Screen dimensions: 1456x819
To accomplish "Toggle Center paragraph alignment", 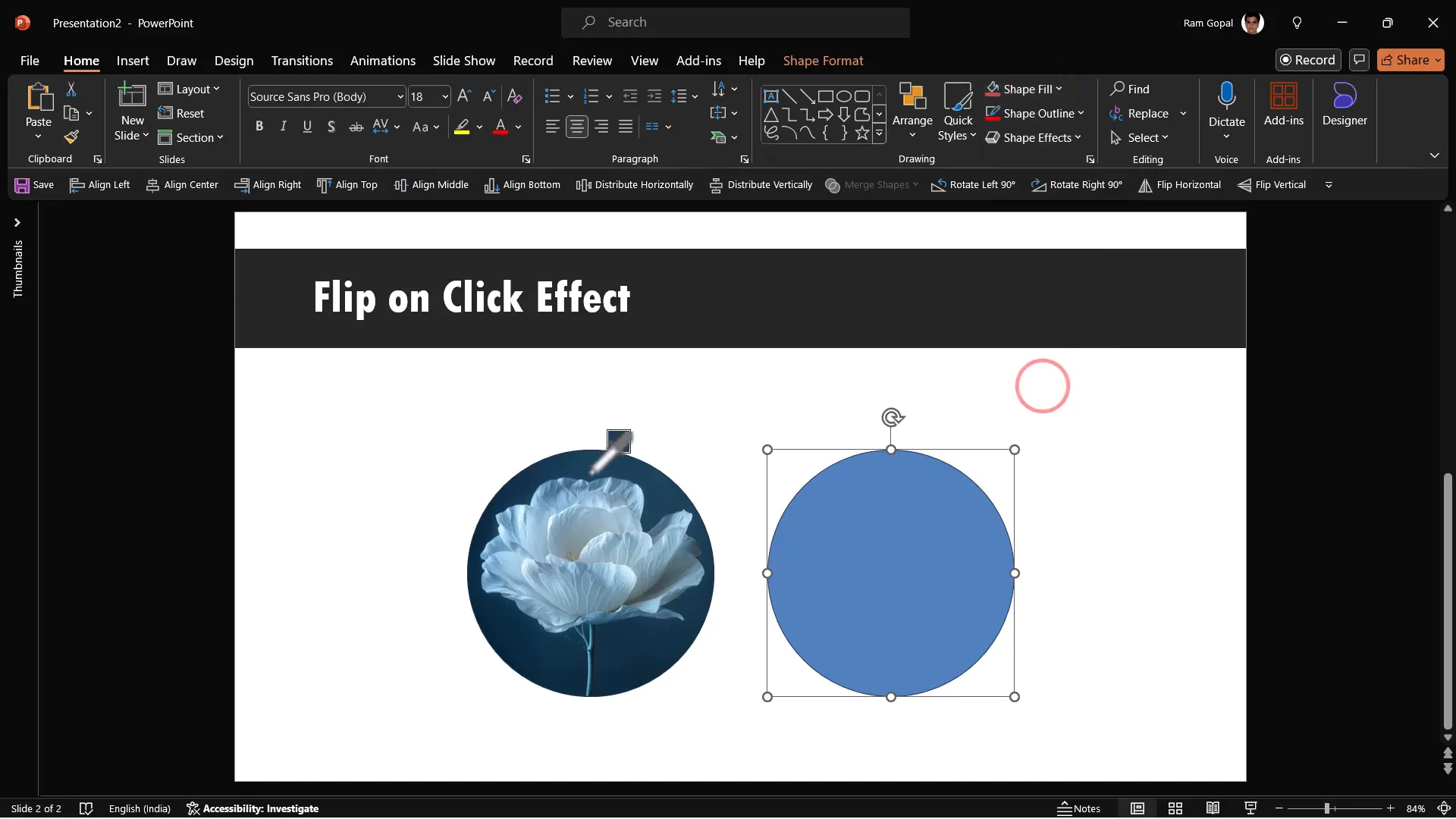I will pyautogui.click(x=577, y=127).
